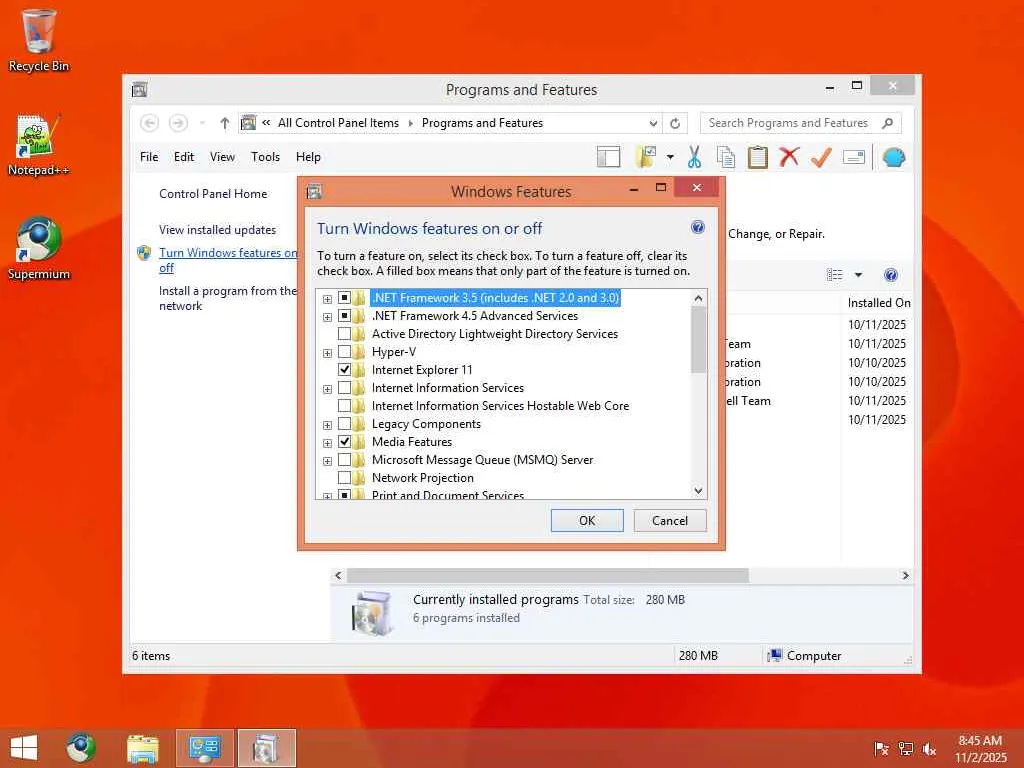Click the Paste clipboard toolbar icon
This screenshot has width=1024, height=768.
tap(758, 157)
